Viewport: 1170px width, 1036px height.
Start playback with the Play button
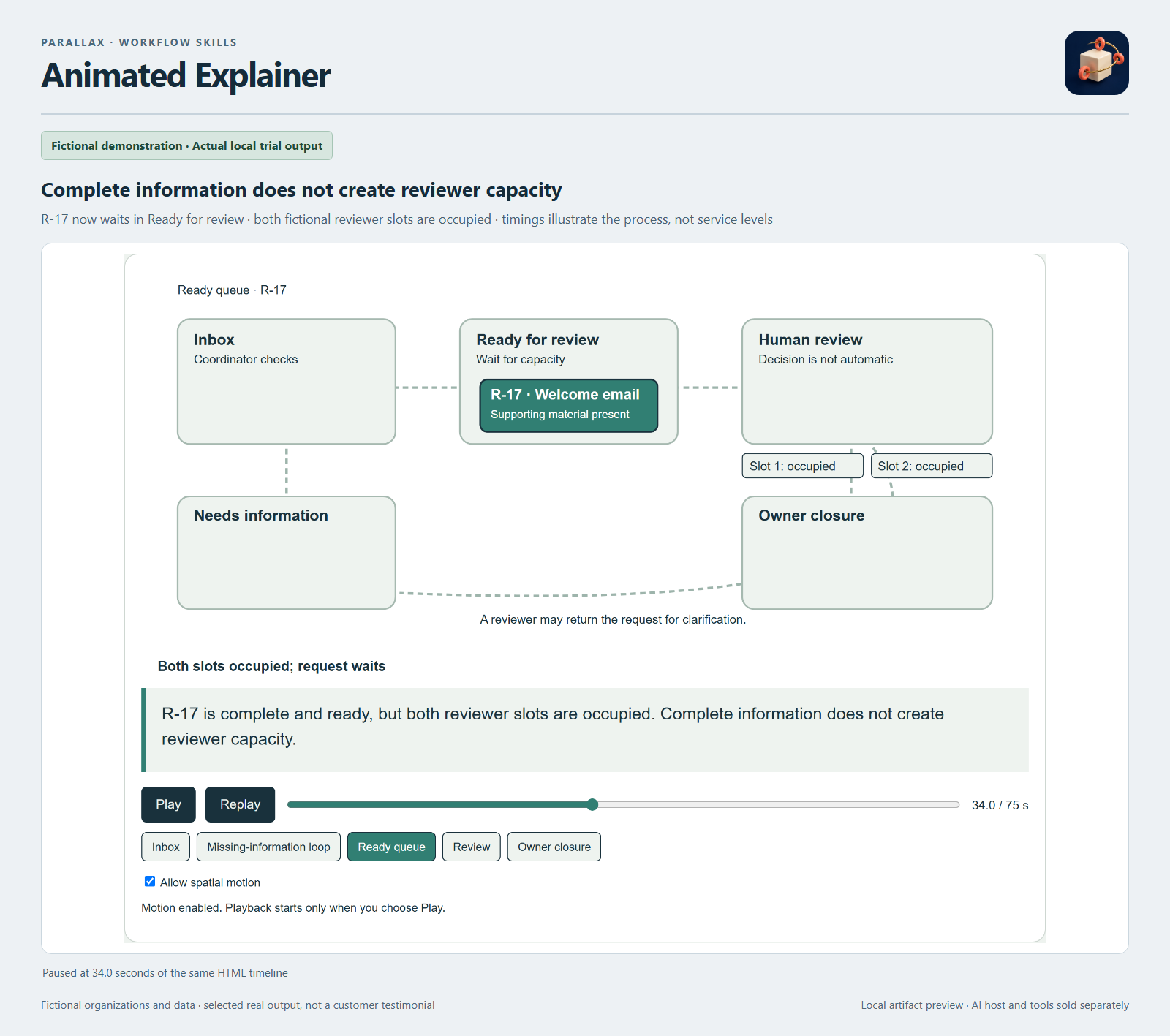pos(168,804)
